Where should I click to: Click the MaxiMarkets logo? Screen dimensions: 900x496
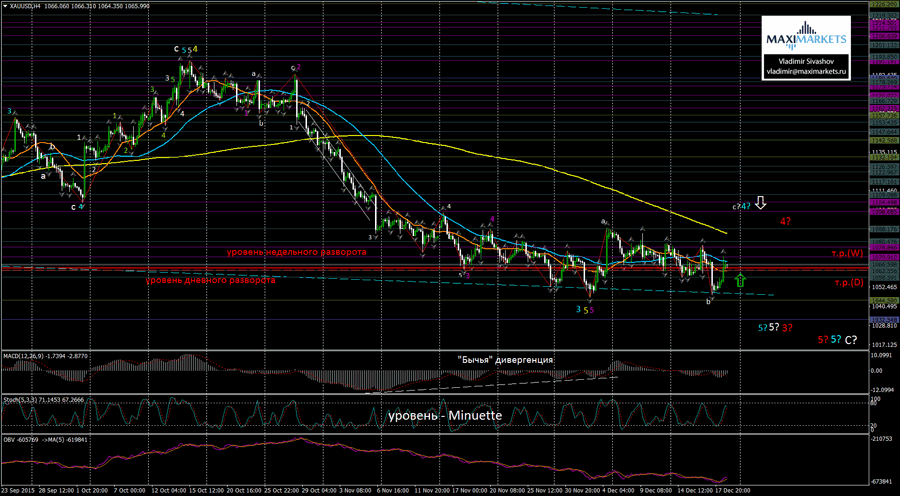806,38
